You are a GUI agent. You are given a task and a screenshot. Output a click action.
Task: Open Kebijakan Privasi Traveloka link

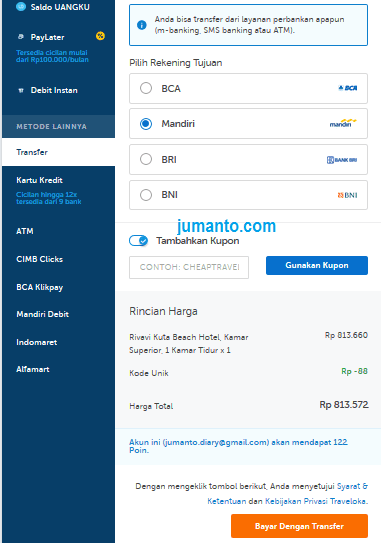[315, 501]
